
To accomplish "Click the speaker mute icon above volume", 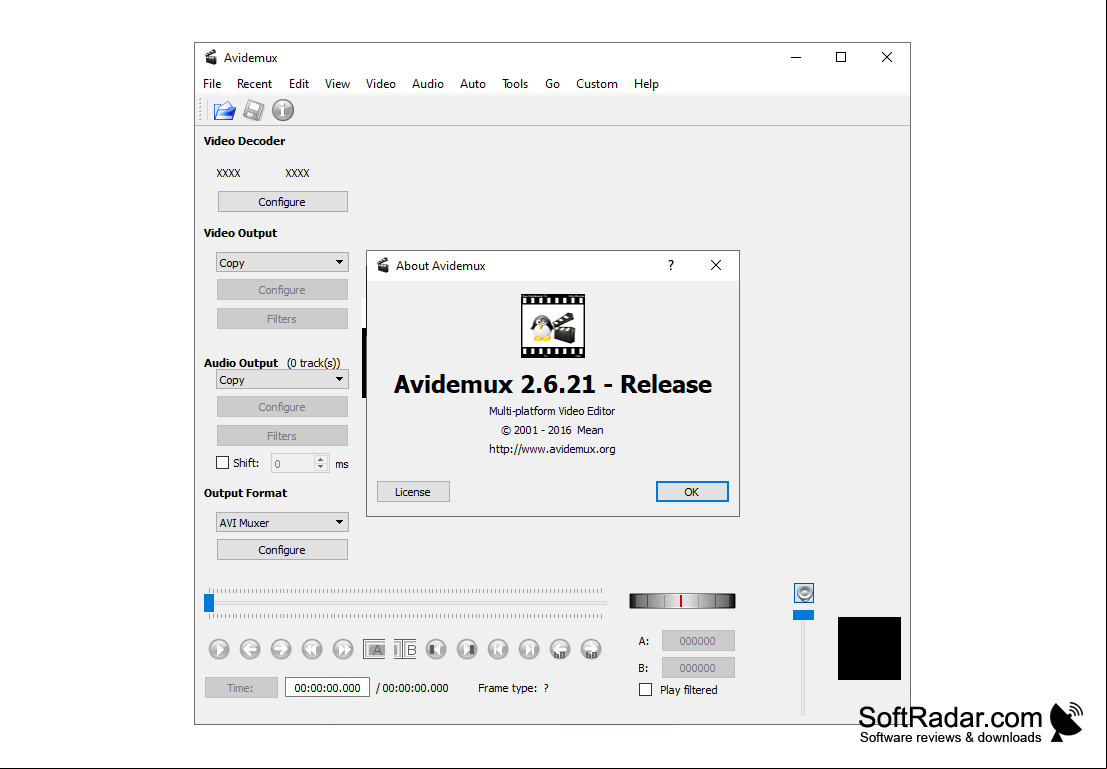I will pos(804,593).
